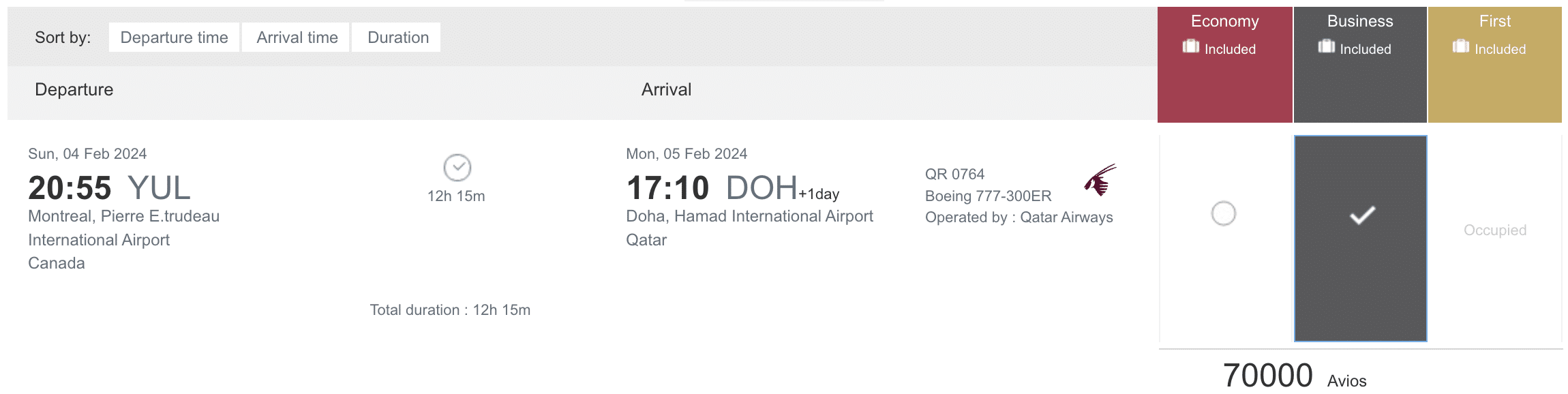Click the First cabin header label
The width and height of the screenshot is (1568, 394).
(x=1494, y=21)
